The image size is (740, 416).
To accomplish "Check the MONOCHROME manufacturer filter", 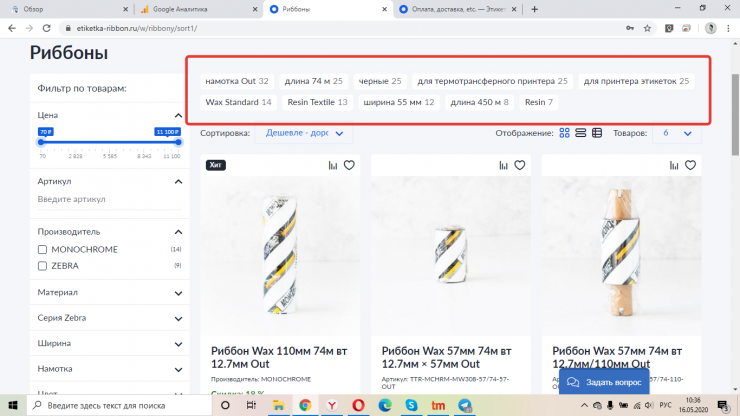I will click(x=42, y=249).
